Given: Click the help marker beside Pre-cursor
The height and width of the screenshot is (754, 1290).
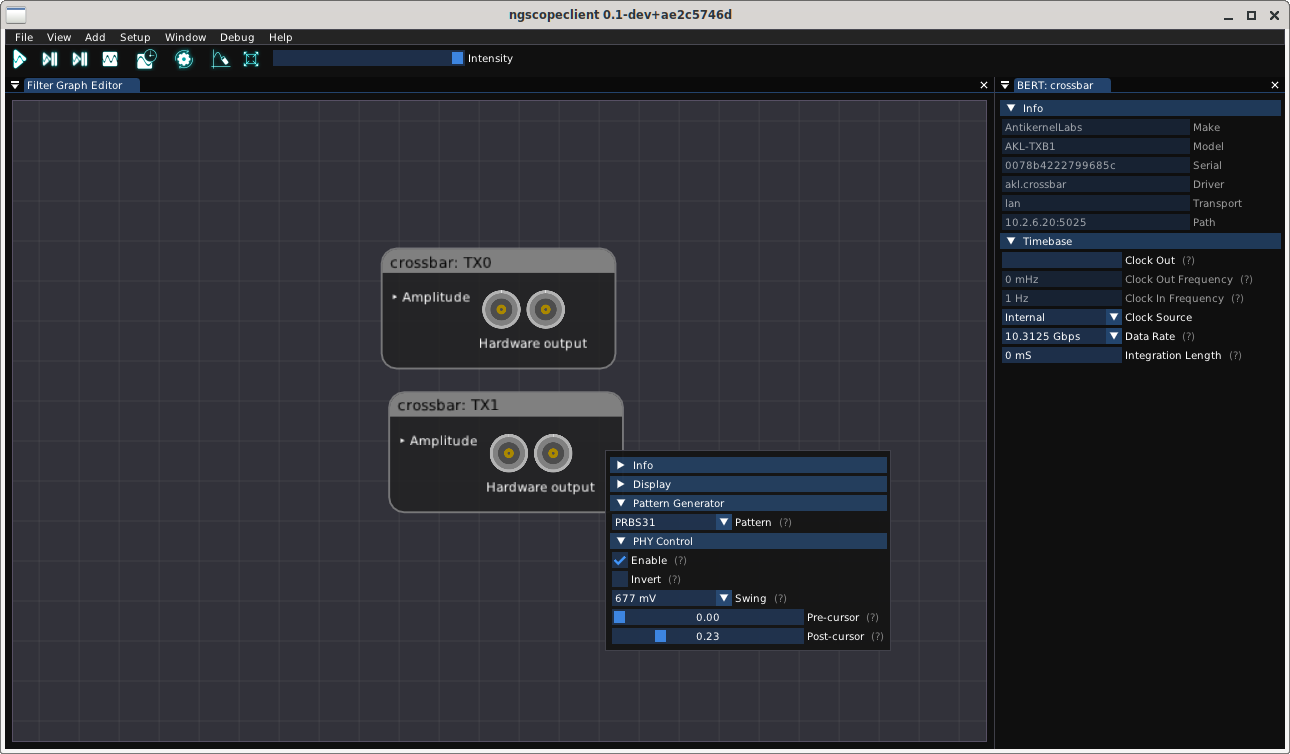Looking at the screenshot, I should tap(872, 617).
